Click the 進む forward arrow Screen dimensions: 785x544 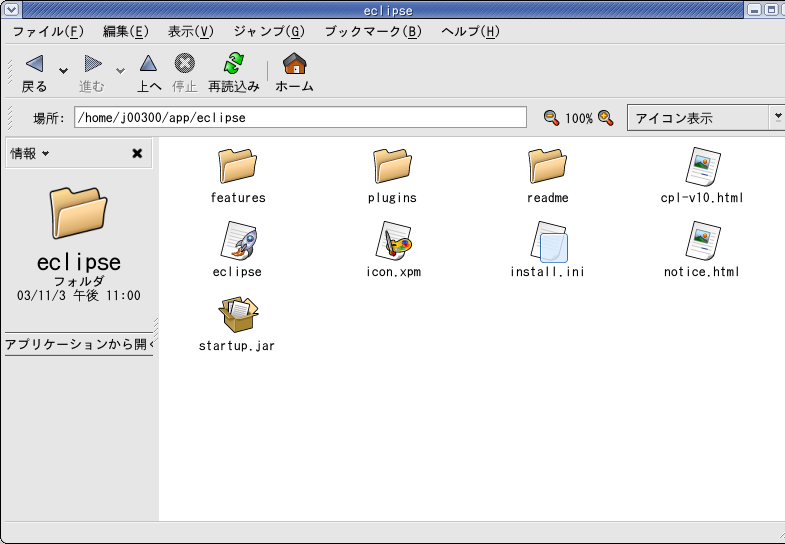[x=93, y=64]
